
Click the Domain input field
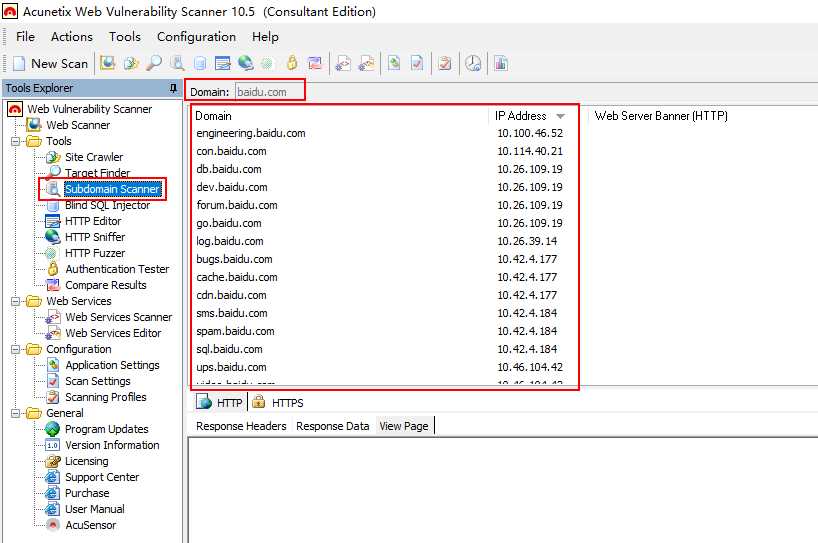(x=269, y=92)
